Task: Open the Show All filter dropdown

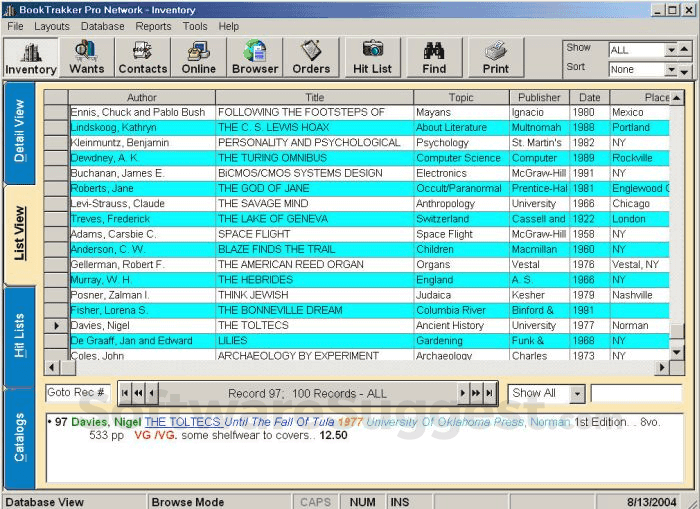Action: [x=577, y=393]
